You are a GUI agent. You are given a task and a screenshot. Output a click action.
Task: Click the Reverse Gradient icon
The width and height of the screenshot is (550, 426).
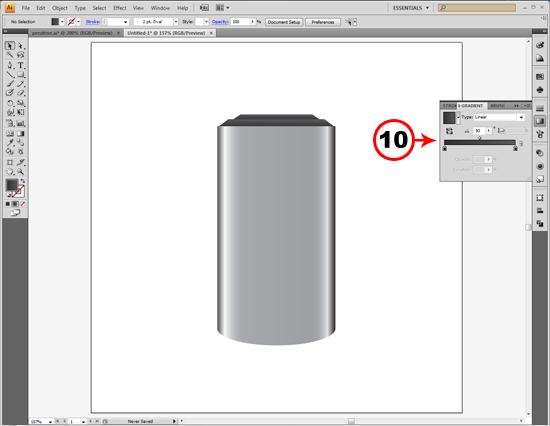click(449, 131)
